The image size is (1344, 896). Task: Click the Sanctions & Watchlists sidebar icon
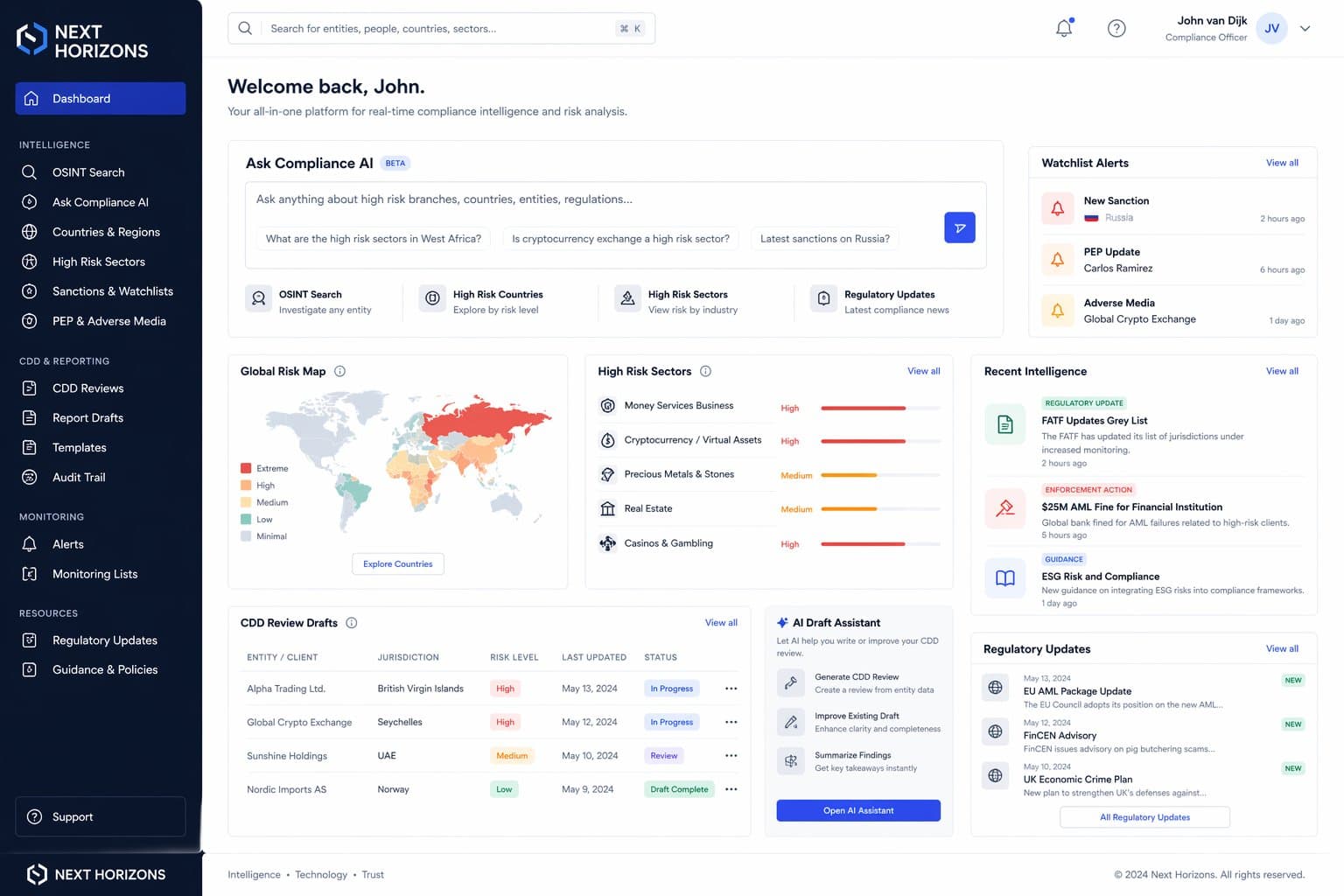tap(29, 291)
